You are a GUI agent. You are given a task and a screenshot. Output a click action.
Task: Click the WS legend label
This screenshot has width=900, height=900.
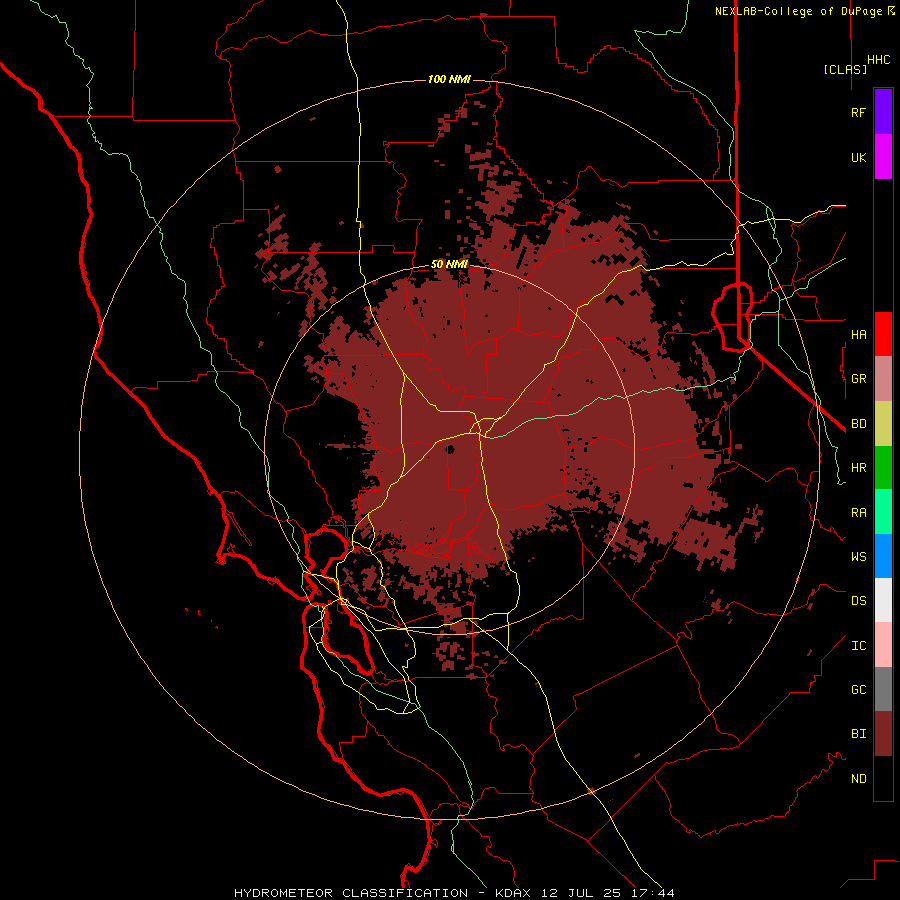pyautogui.click(x=858, y=556)
